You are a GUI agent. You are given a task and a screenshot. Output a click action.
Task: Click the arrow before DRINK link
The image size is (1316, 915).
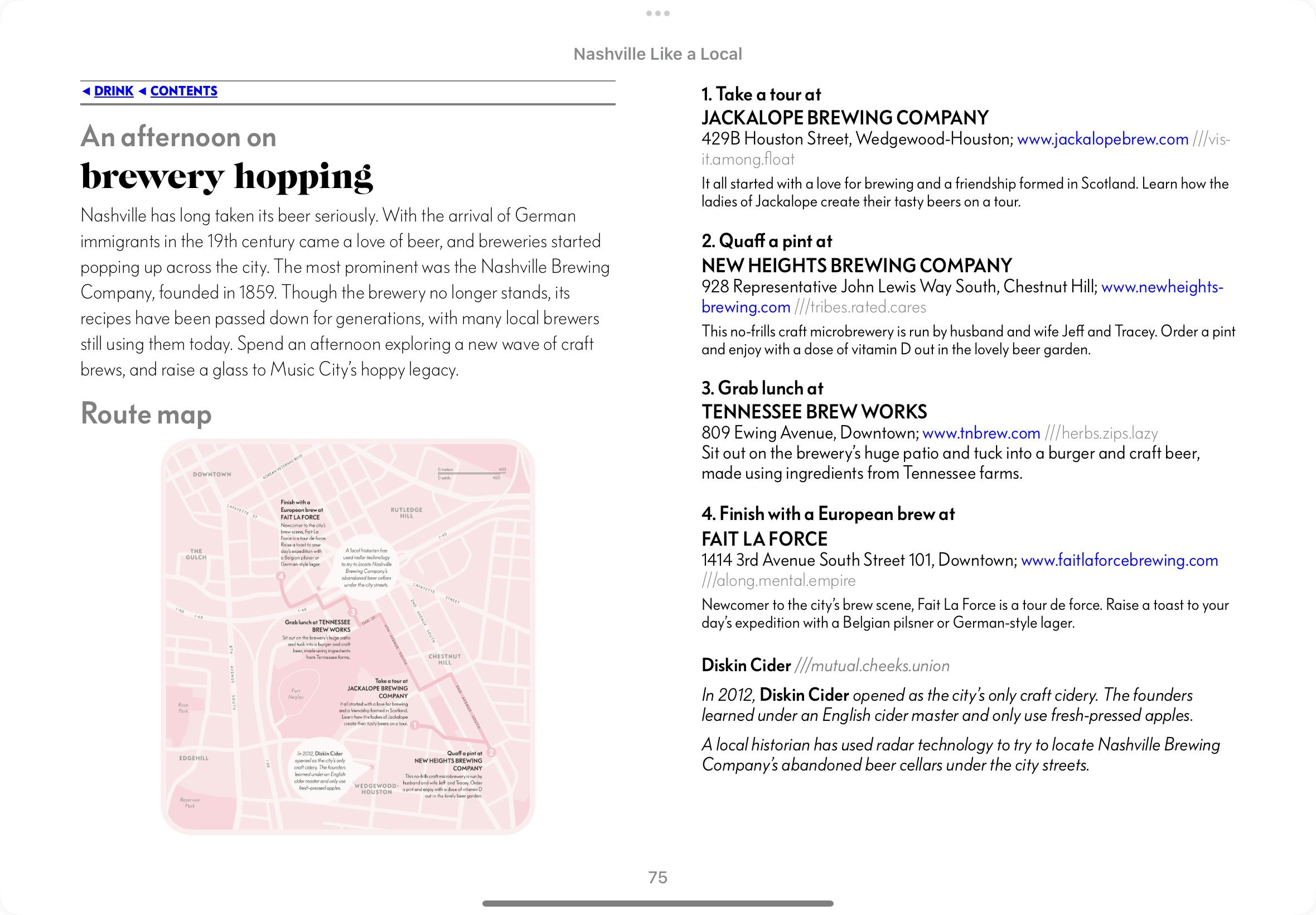pos(86,91)
